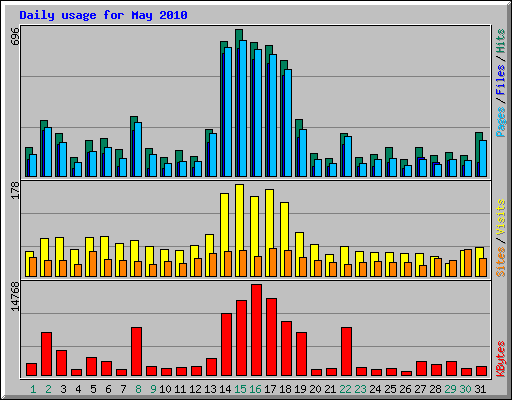Click the orange Sites bar for day 30

tap(468, 263)
